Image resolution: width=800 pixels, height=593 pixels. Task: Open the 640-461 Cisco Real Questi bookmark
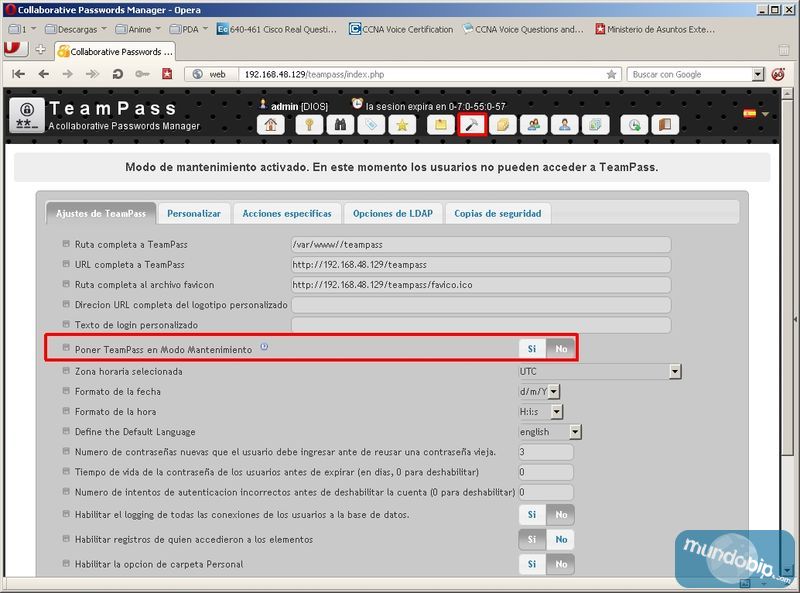pyautogui.click(x=277, y=30)
